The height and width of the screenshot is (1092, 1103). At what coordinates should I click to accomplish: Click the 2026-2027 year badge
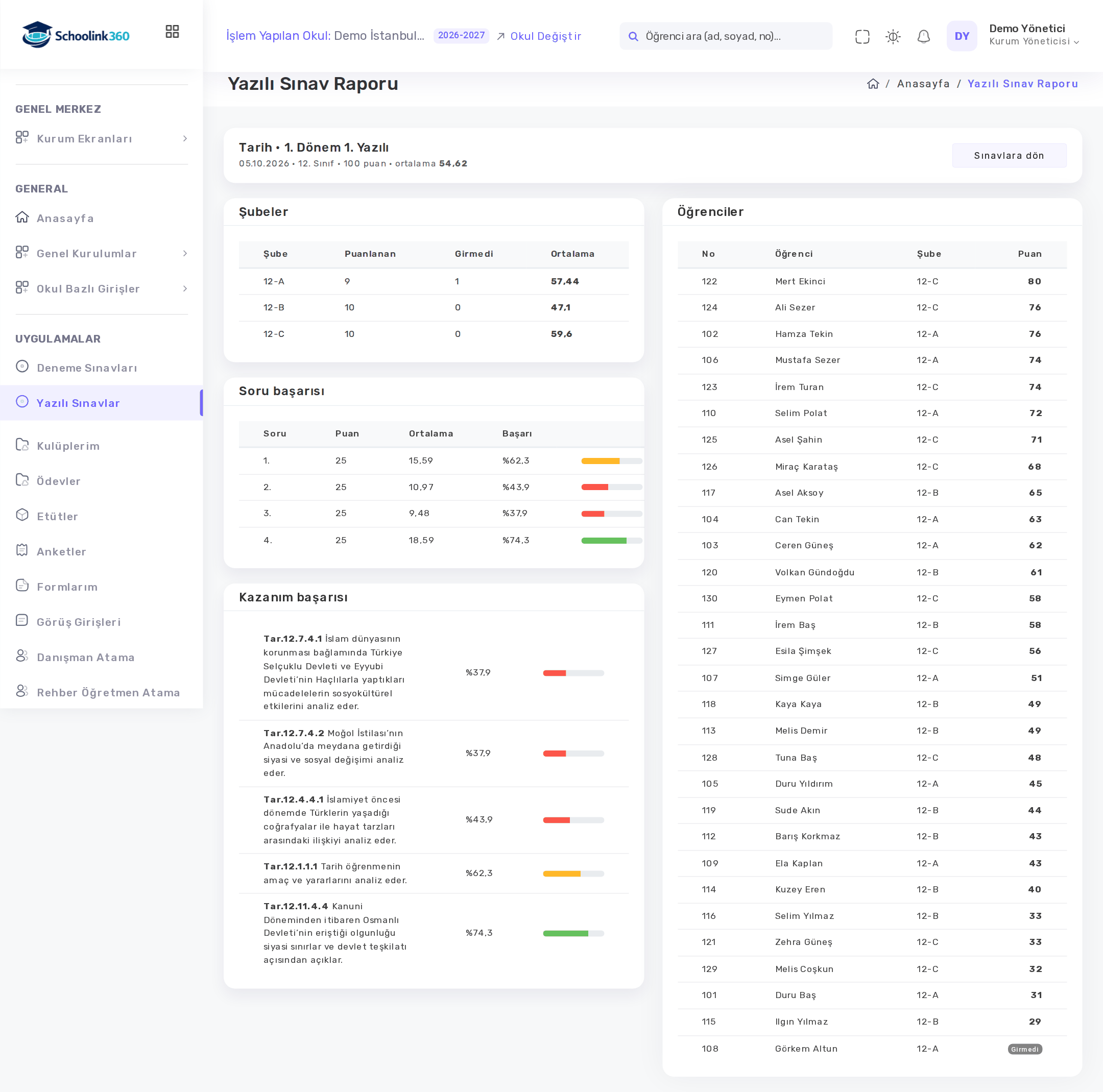coord(461,35)
